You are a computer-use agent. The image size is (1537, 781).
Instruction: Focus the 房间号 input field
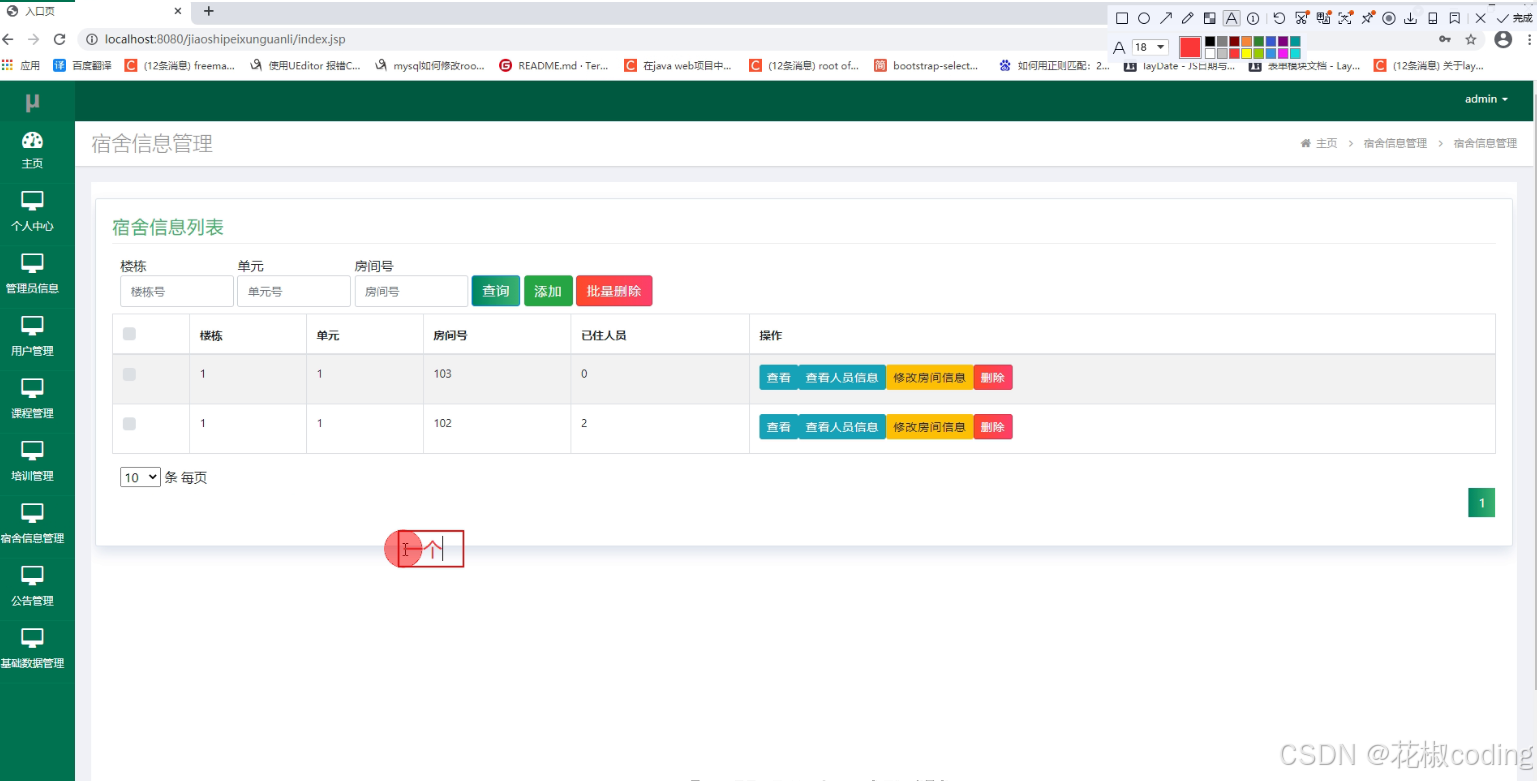click(411, 291)
